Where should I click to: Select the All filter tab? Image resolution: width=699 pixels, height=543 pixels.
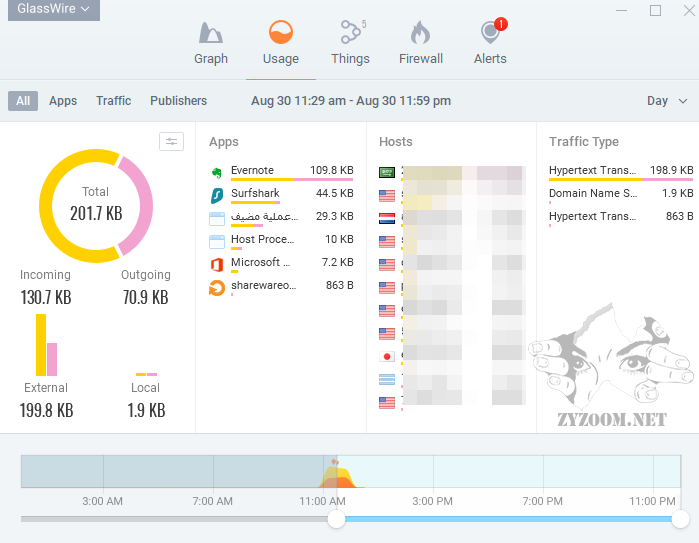coord(23,101)
